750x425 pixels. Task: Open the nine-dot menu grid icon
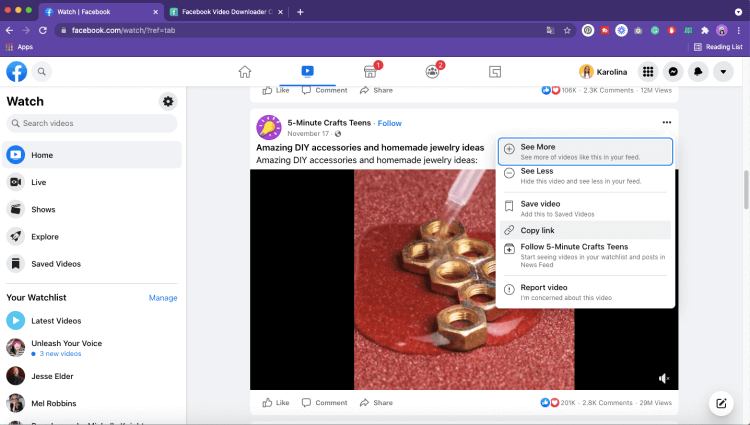click(648, 72)
